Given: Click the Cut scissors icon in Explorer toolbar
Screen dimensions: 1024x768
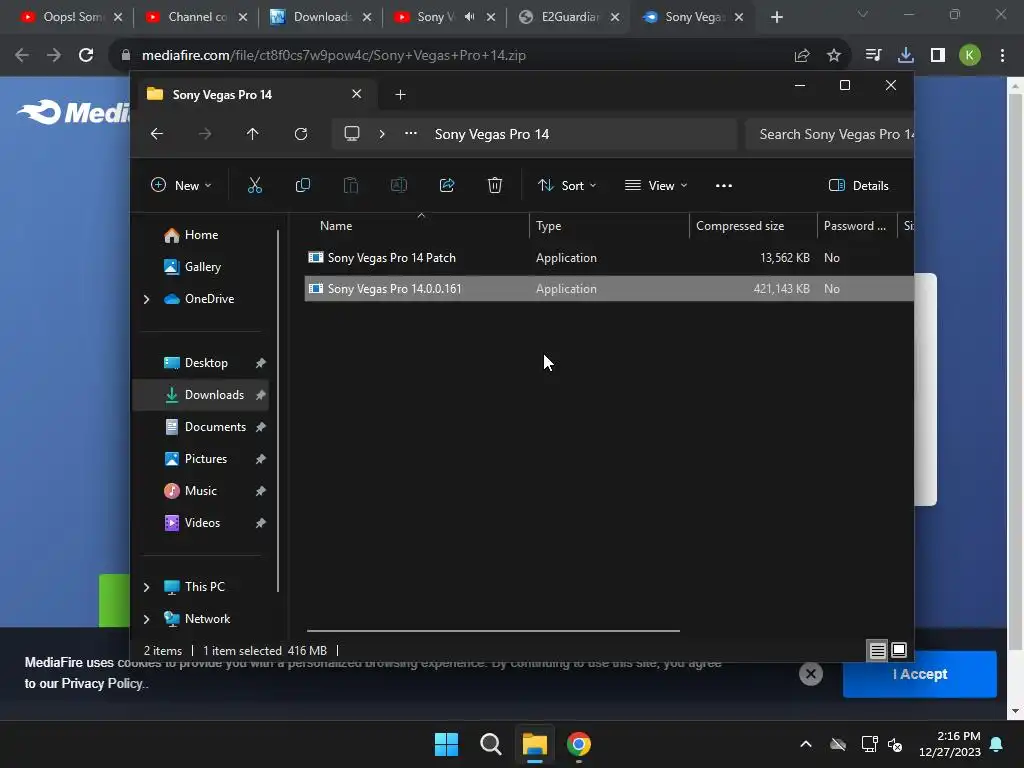Looking at the screenshot, I should coord(255,185).
